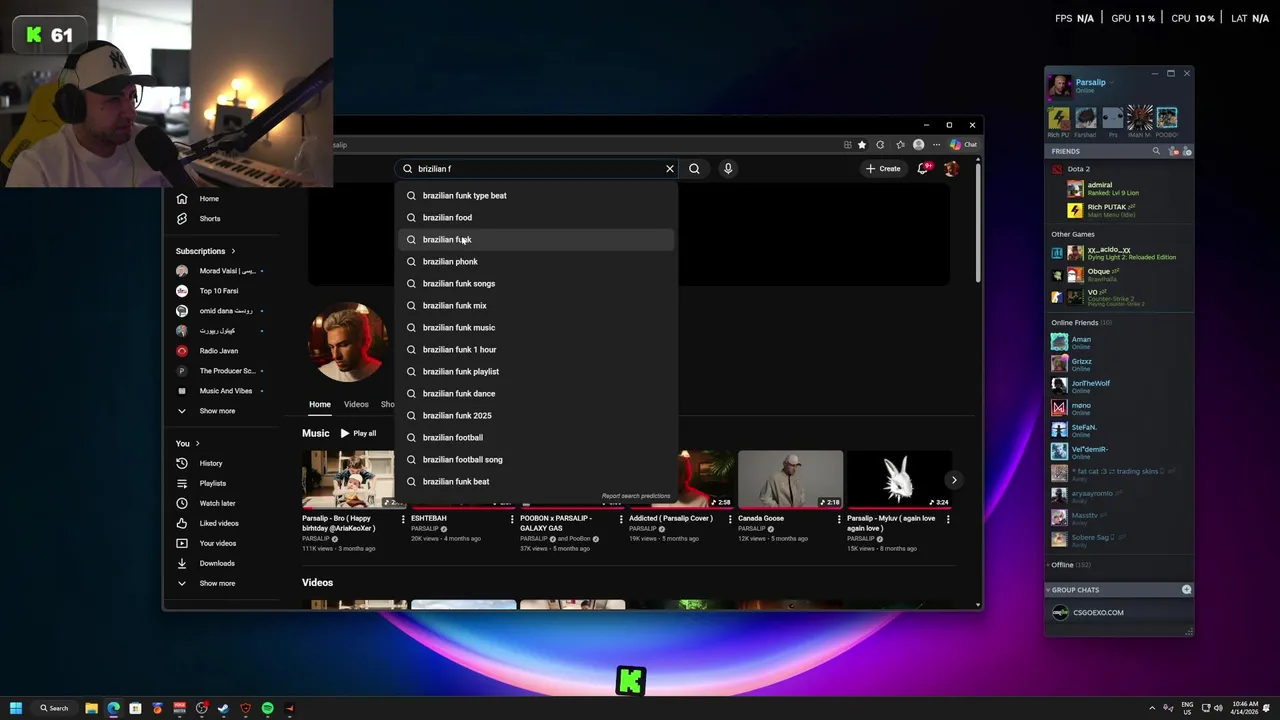Expand the You section chevron
Viewport: 1280px width, 720px height.
point(197,444)
